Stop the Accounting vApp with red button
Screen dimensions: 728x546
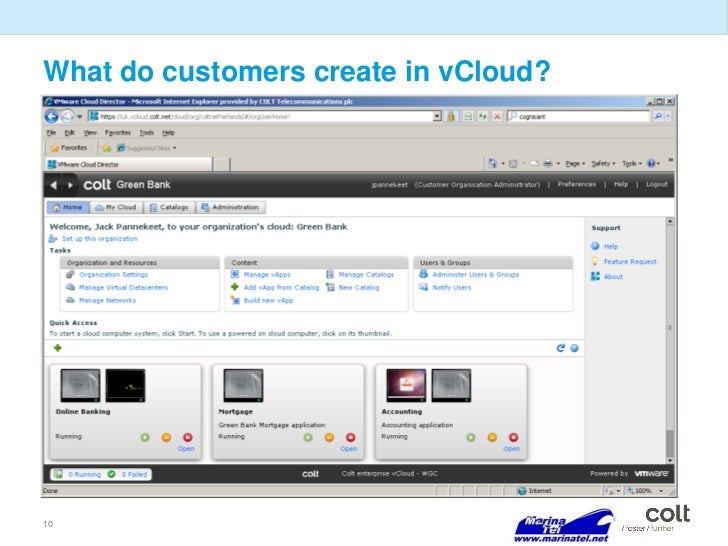(x=514, y=437)
